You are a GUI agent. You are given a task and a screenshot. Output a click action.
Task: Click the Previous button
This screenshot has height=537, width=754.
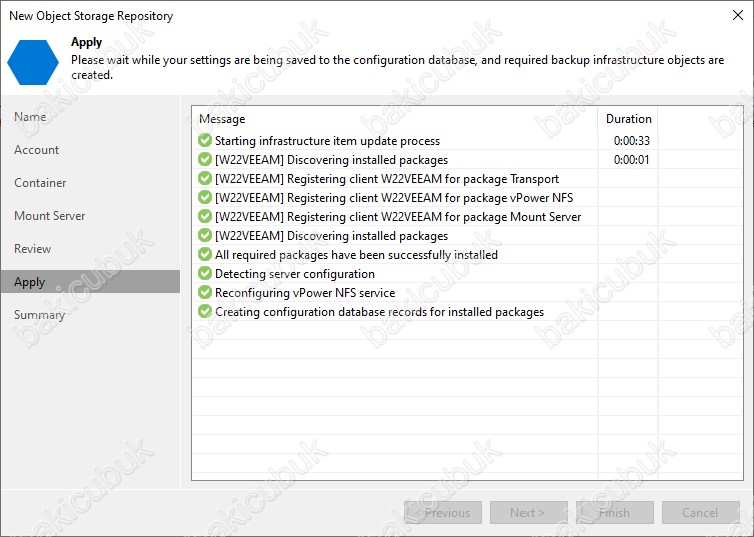tap(443, 513)
